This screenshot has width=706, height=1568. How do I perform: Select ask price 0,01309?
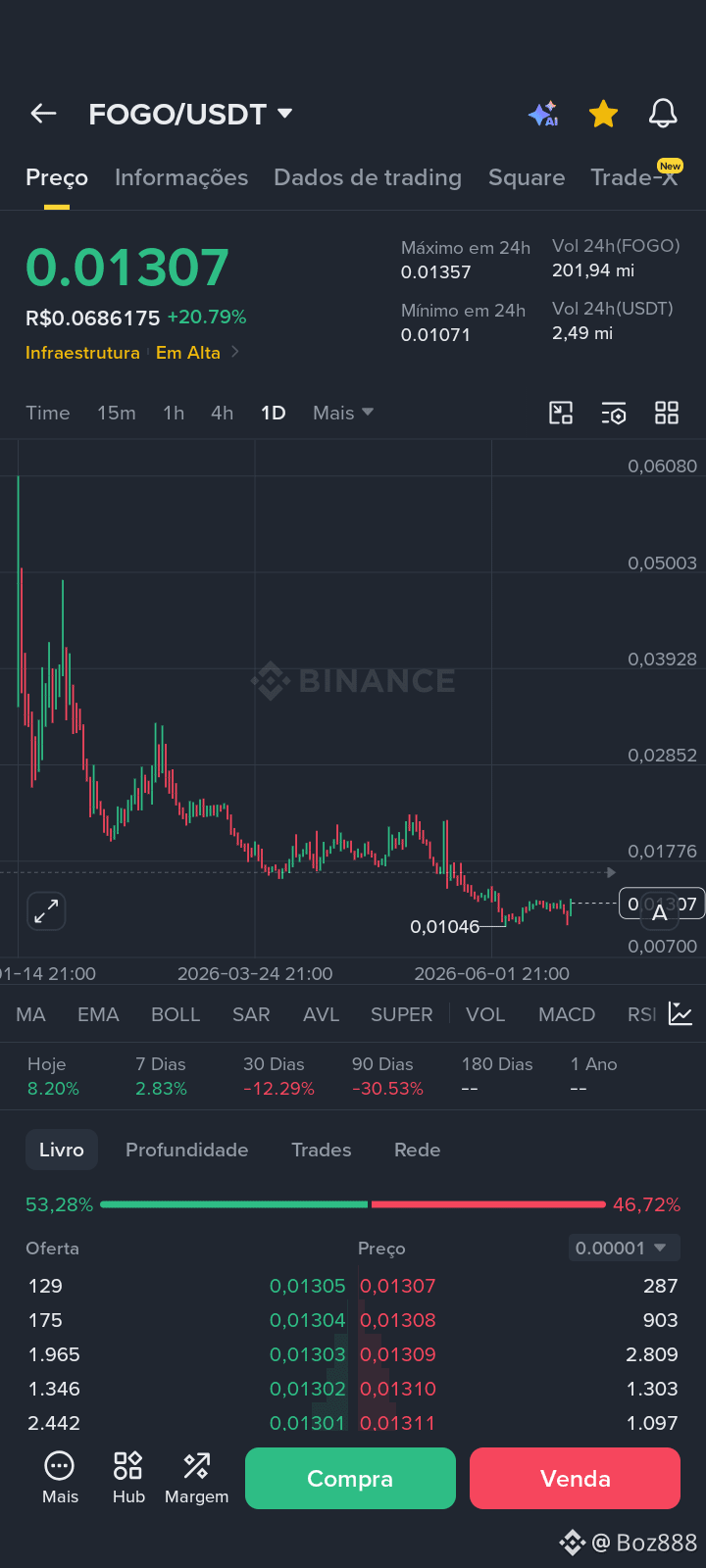[397, 1354]
